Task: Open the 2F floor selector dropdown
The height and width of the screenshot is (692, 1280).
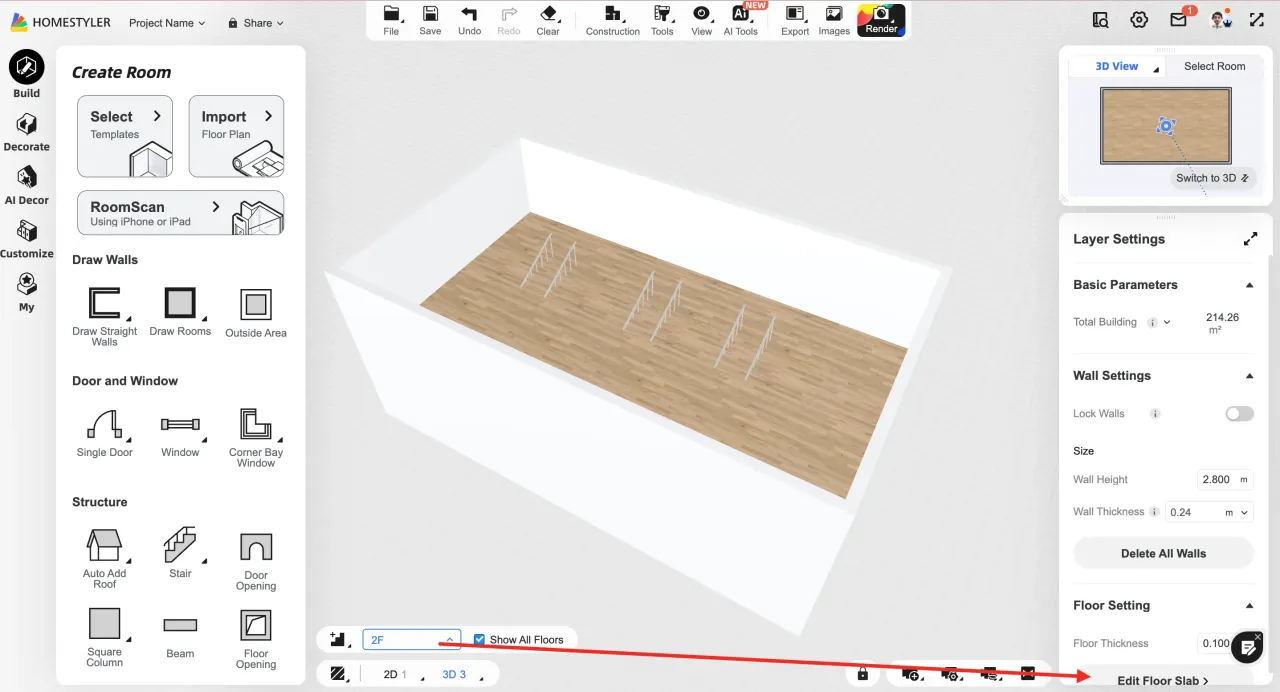Action: click(411, 640)
